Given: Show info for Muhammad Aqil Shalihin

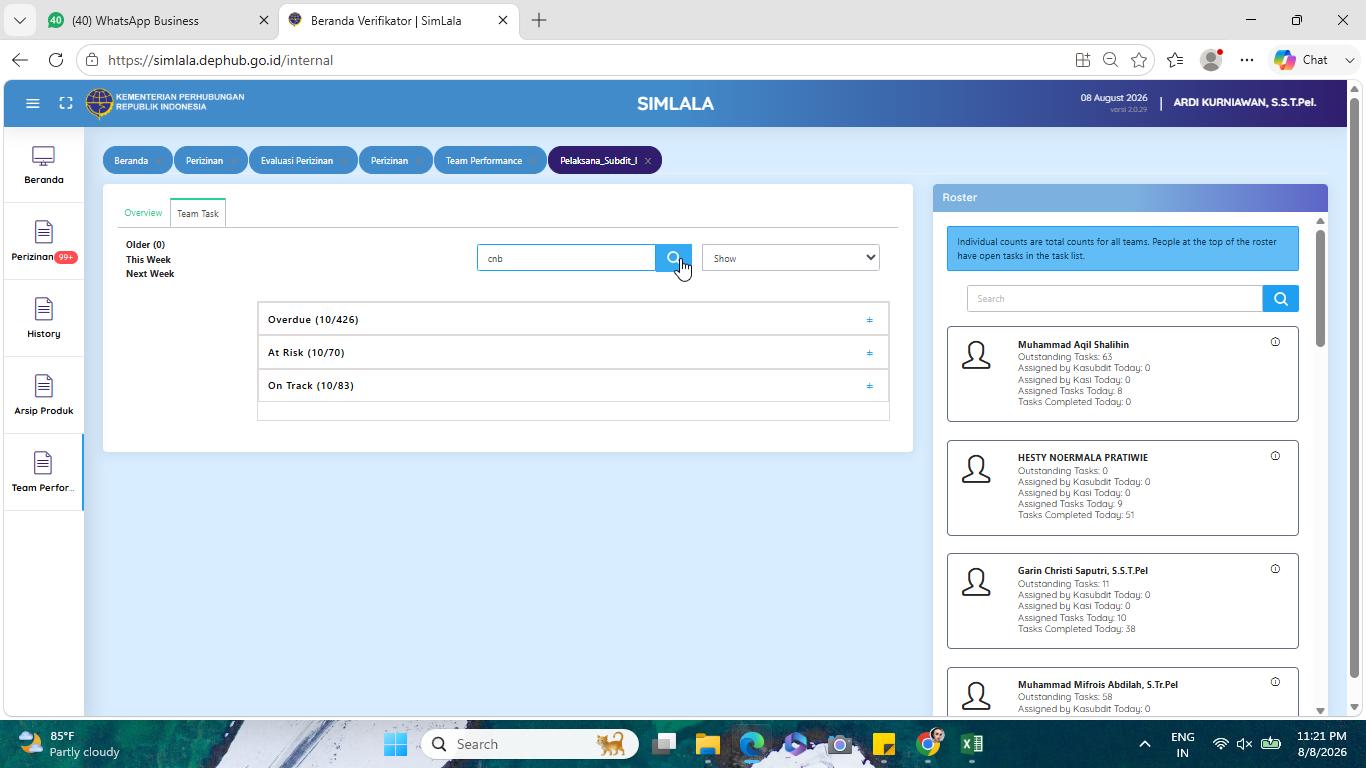Looking at the screenshot, I should point(1275,342).
